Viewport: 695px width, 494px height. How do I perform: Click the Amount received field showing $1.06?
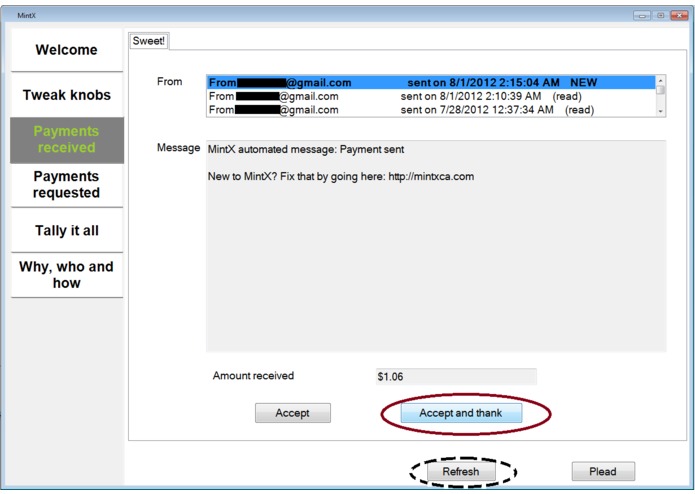456,377
